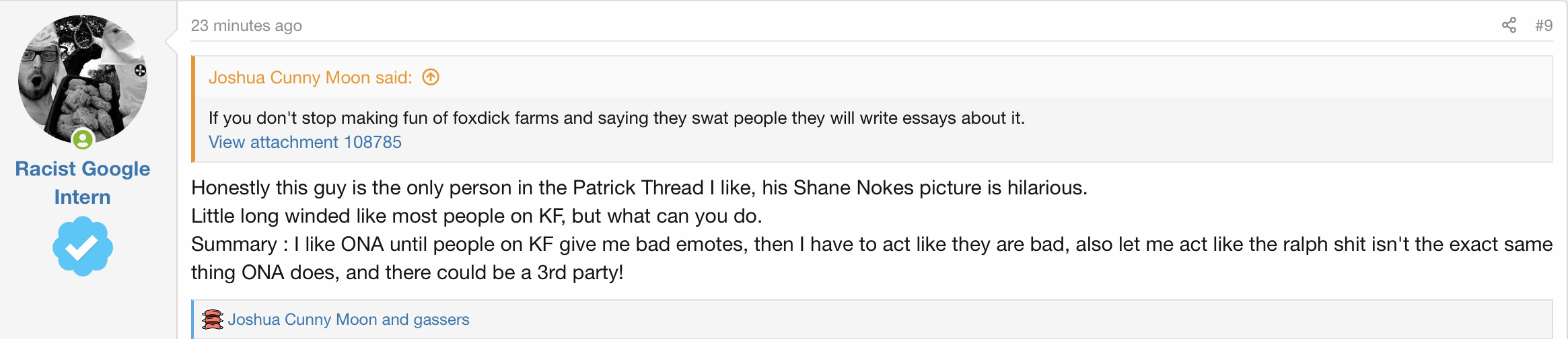1568x339 pixels.
Task: Click the "23 minutes ago" timestamp
Action: 246,26
